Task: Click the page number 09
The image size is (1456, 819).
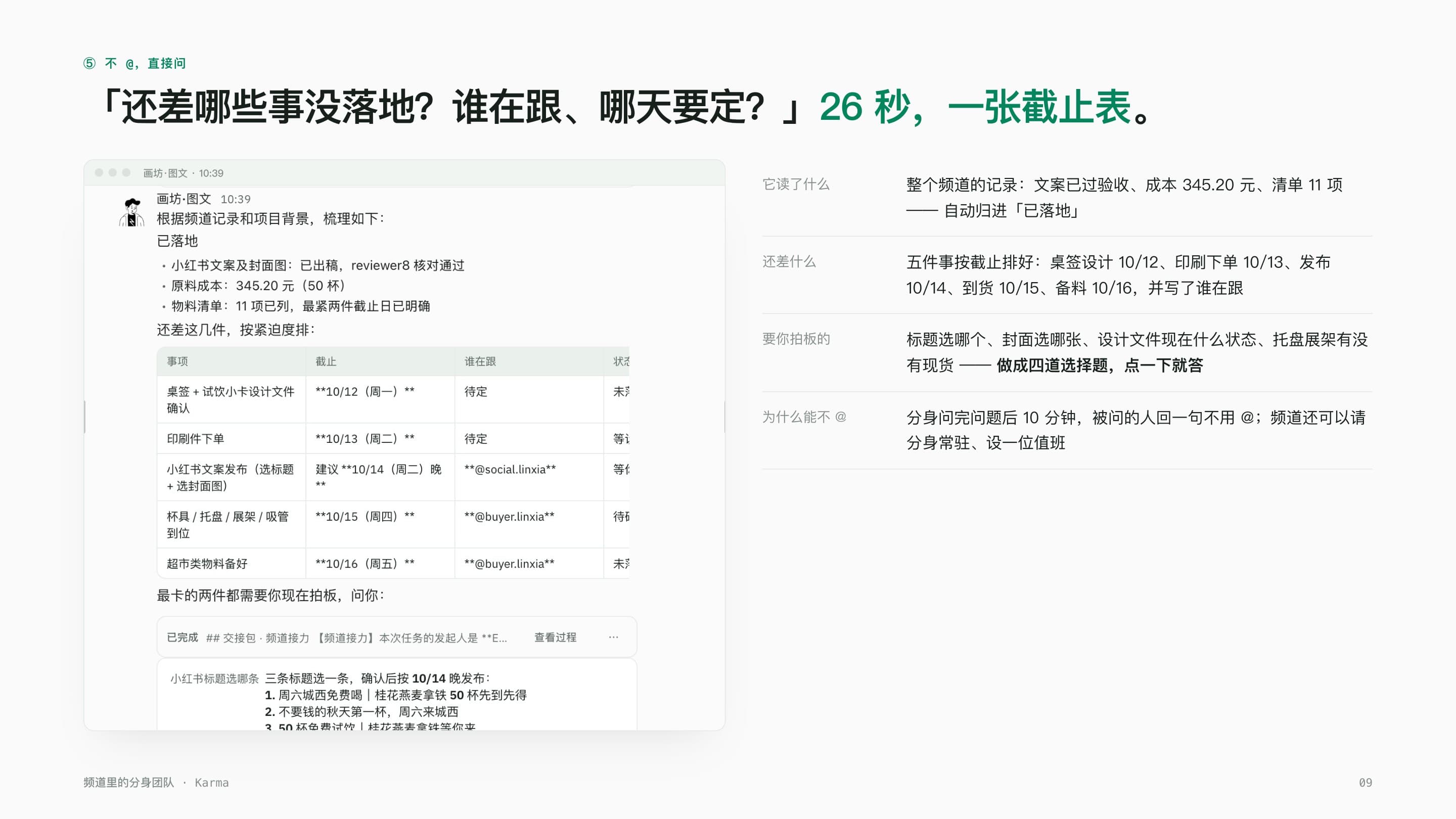Action: point(1365,782)
